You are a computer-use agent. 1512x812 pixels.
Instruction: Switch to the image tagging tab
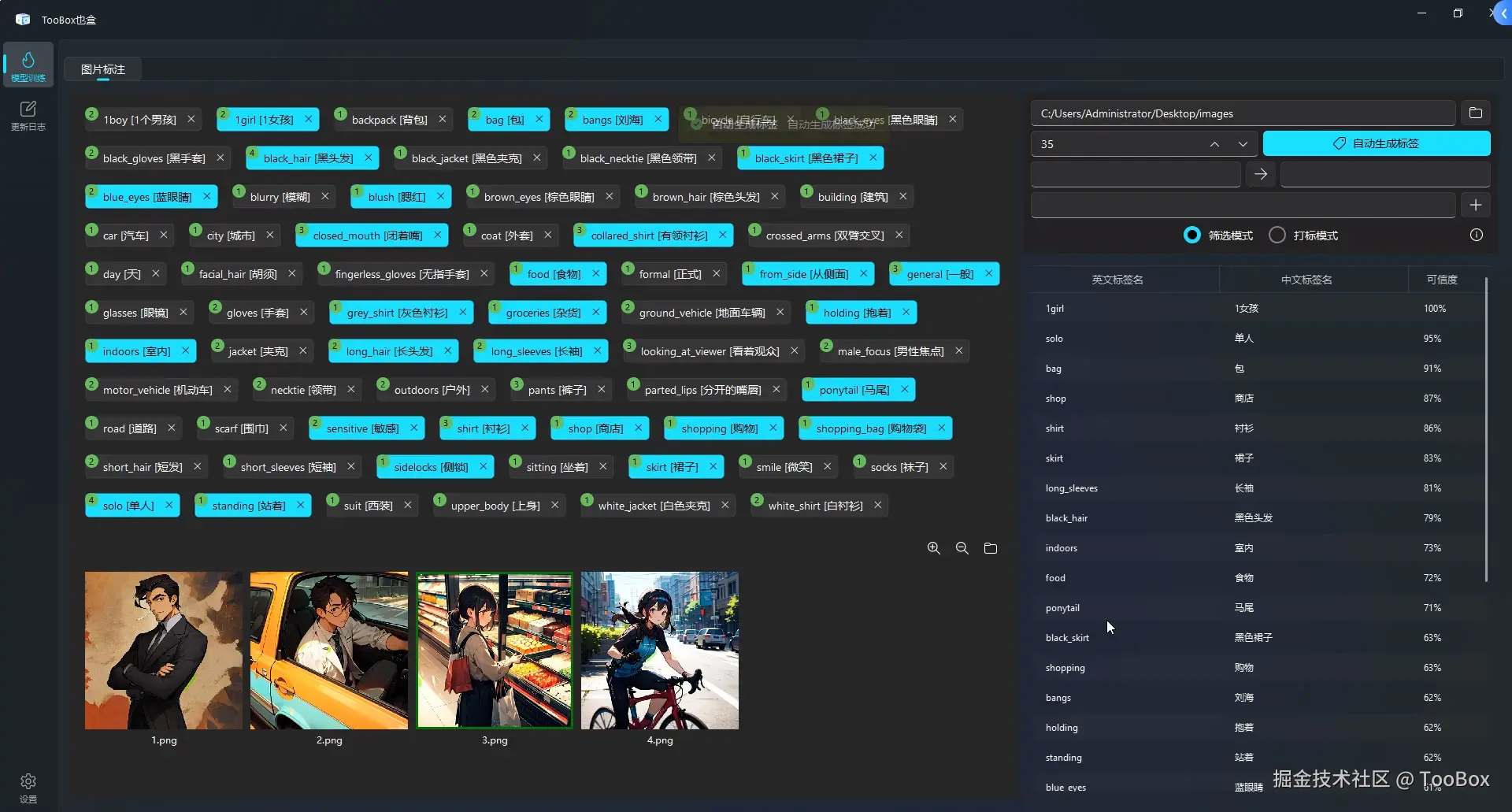click(103, 69)
